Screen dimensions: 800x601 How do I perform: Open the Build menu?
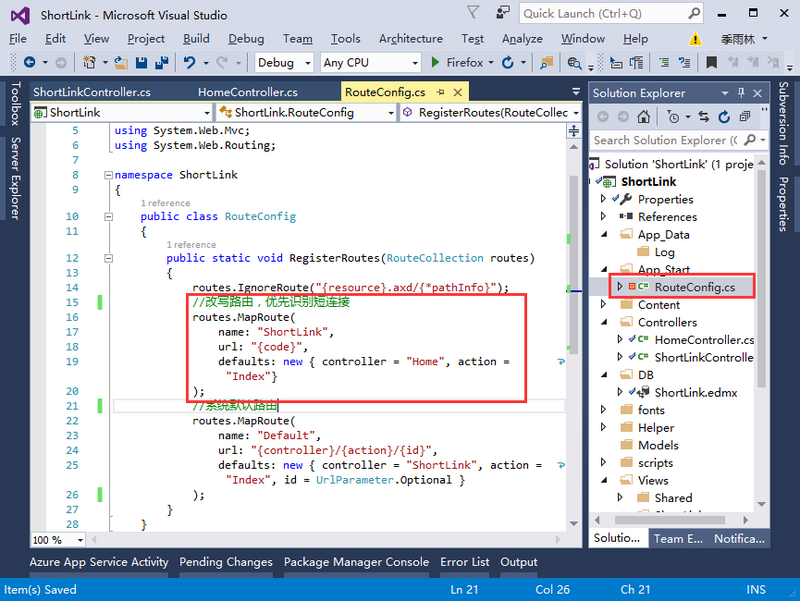196,39
